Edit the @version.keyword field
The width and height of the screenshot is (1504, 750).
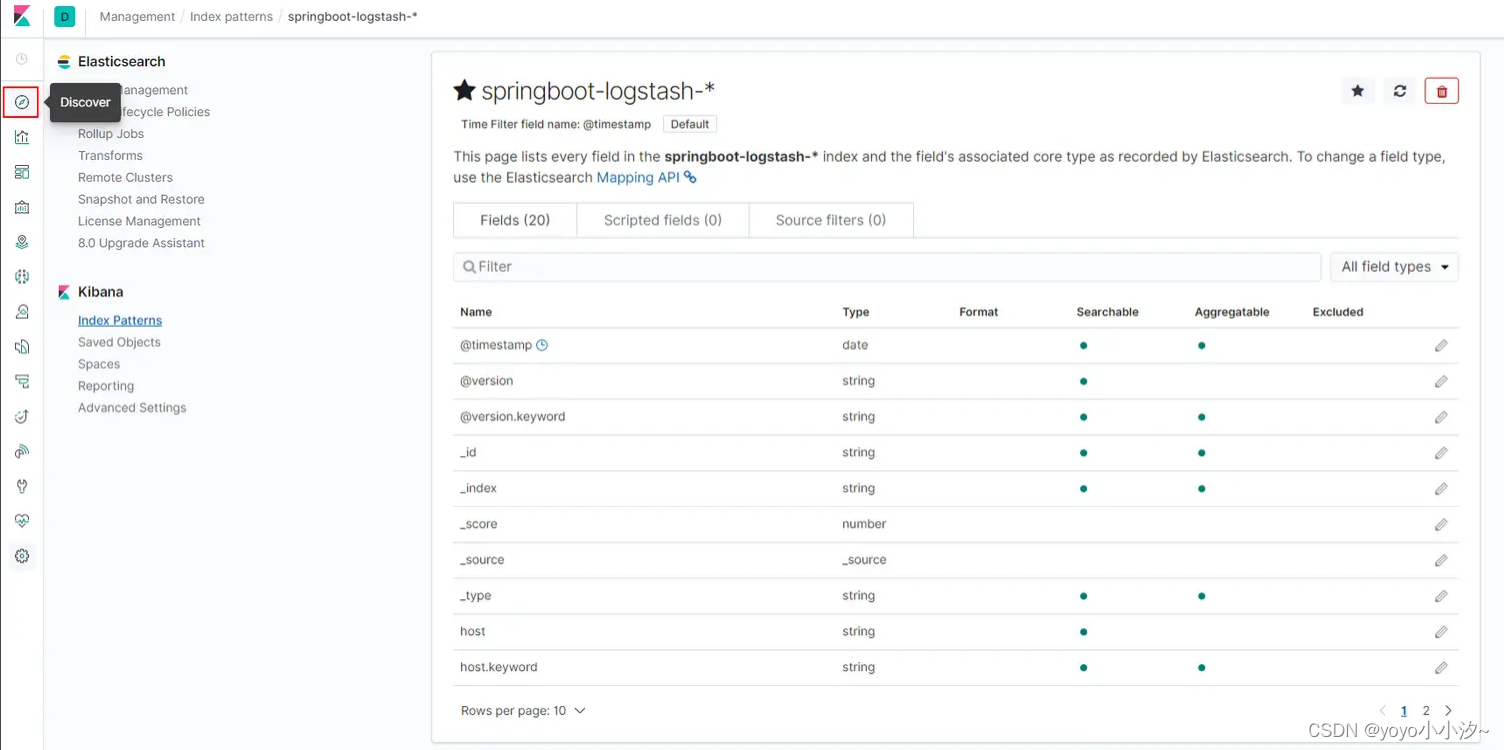click(x=1441, y=417)
